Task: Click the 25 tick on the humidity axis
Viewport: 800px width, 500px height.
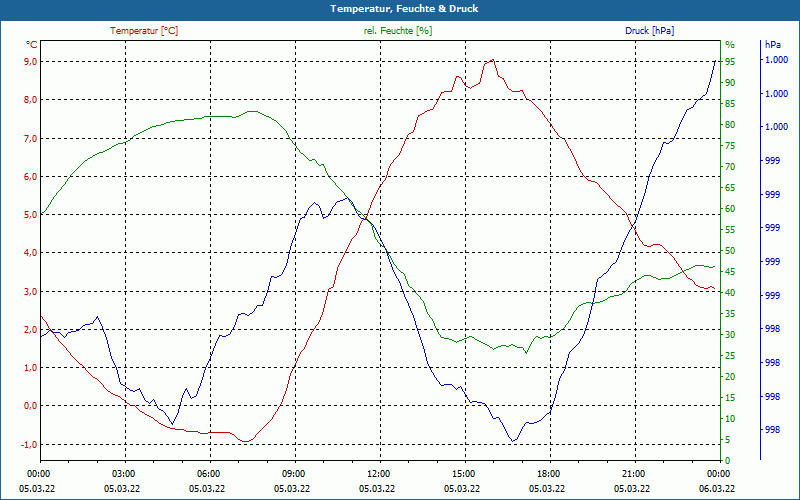Action: 730,356
